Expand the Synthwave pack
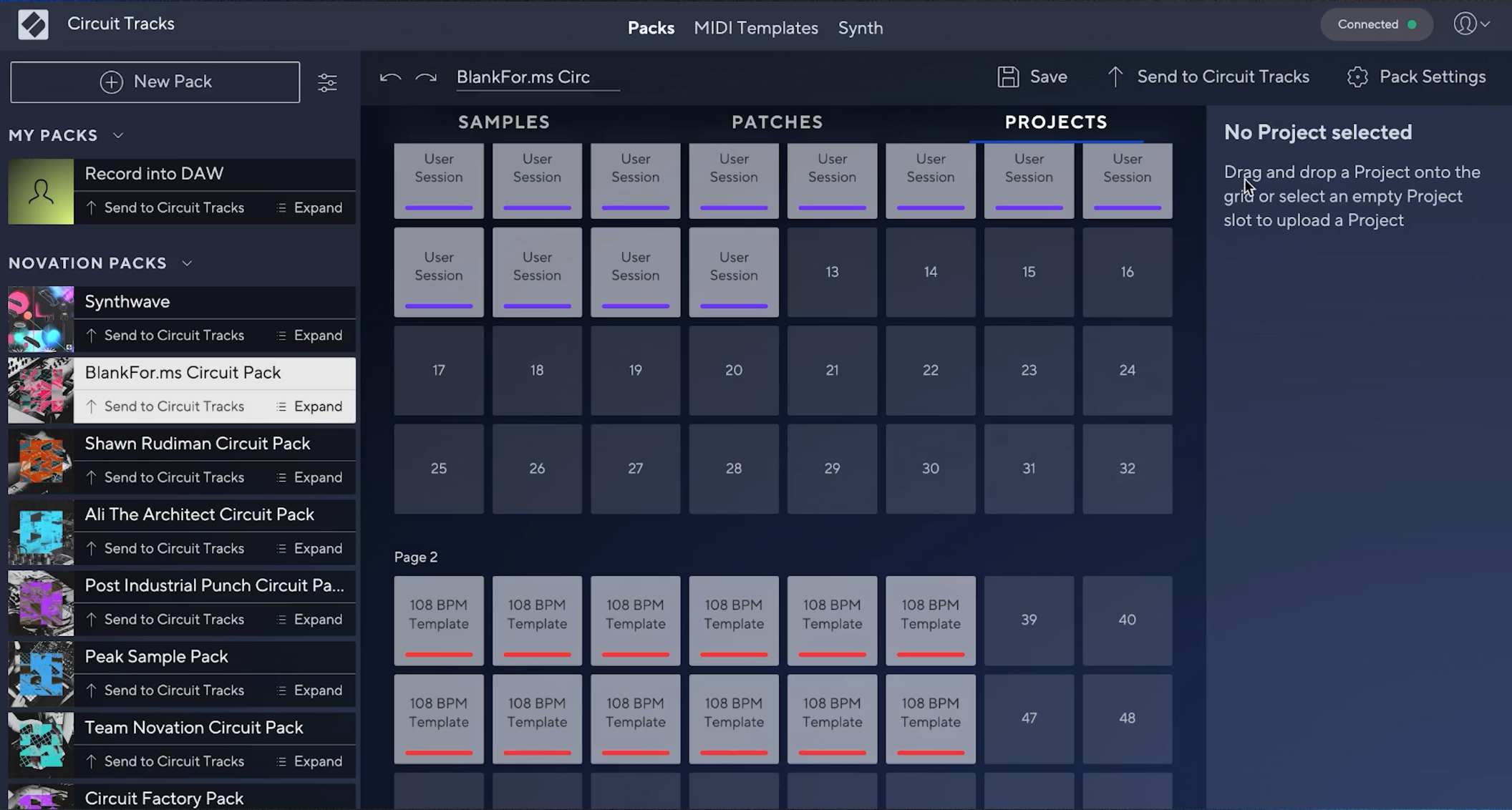Image resolution: width=1512 pixels, height=810 pixels. [x=309, y=335]
